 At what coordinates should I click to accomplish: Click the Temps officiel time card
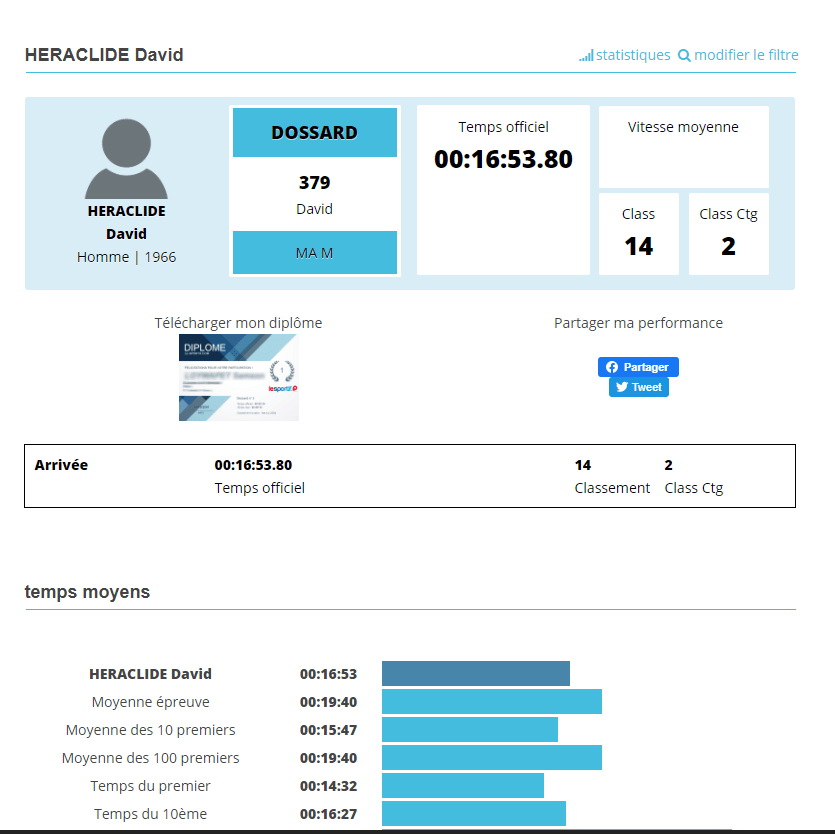pos(503,190)
